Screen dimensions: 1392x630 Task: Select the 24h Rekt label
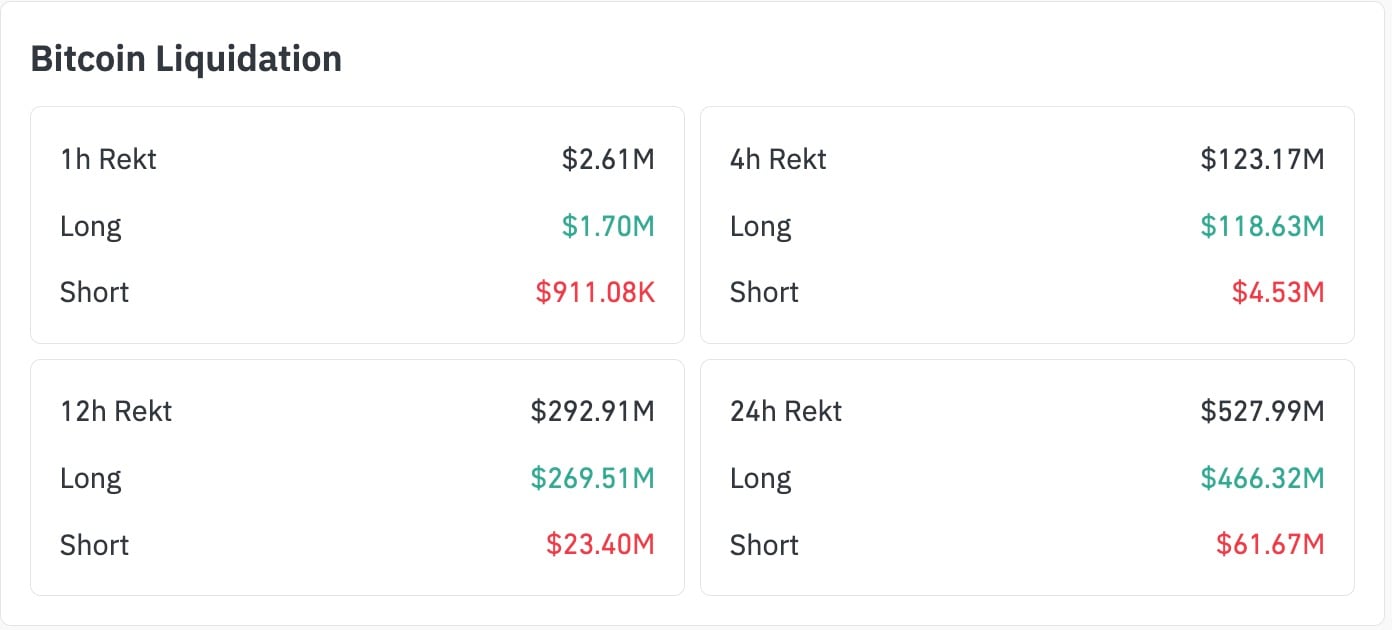click(786, 411)
